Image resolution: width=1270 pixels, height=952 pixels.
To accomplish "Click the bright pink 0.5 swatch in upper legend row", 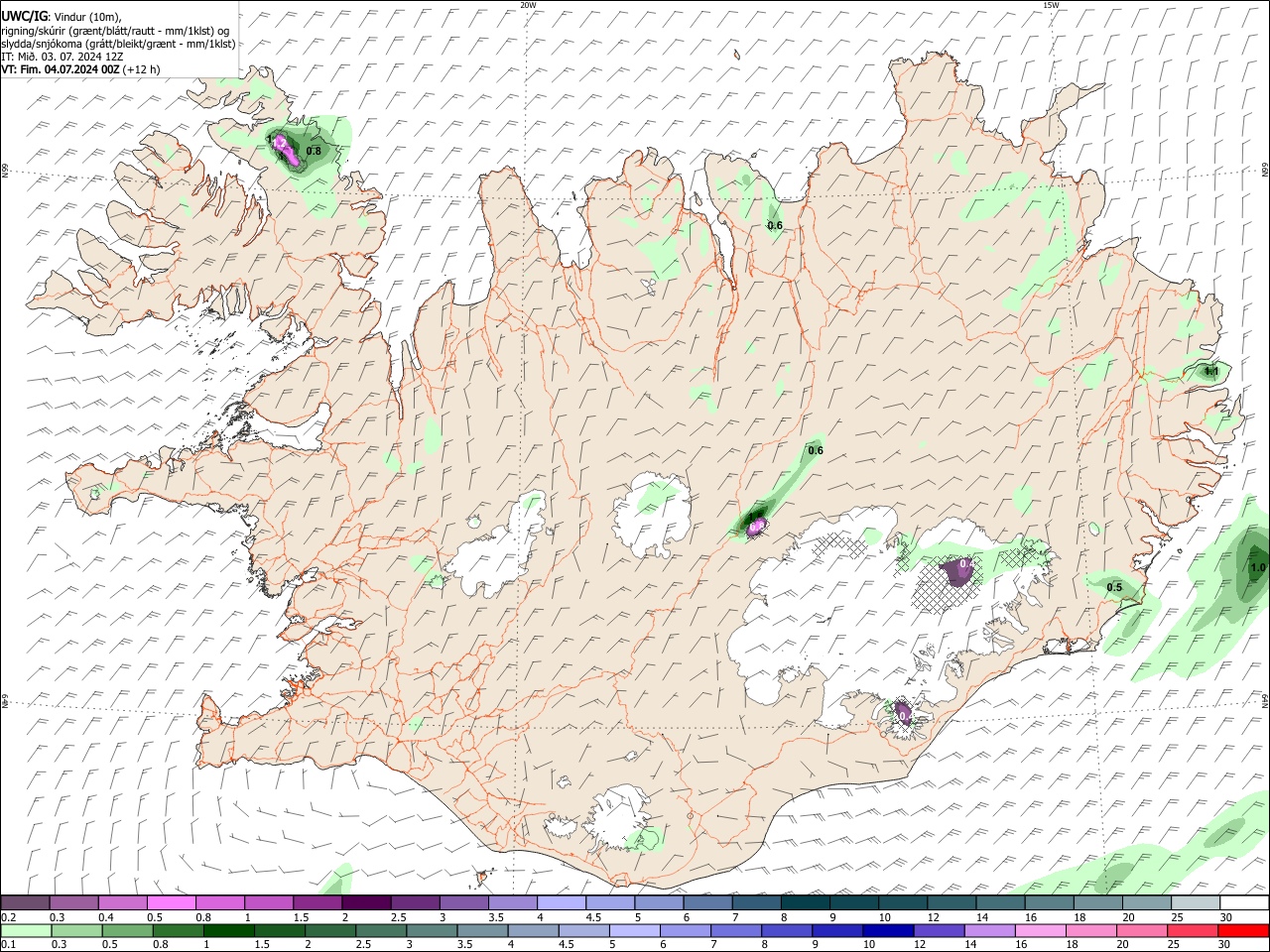I will click(x=171, y=902).
